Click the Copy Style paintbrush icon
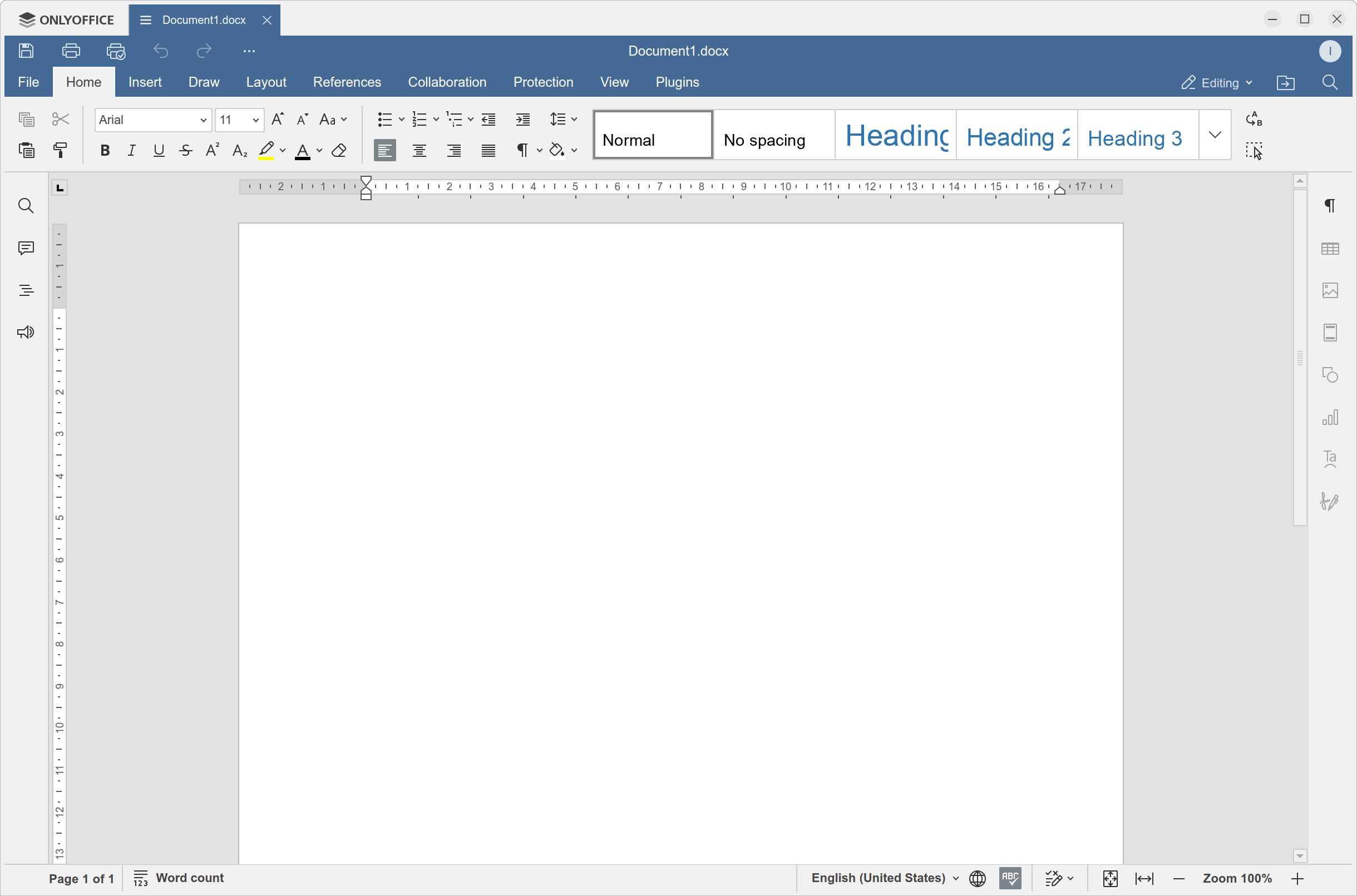1357x896 pixels. [x=60, y=150]
